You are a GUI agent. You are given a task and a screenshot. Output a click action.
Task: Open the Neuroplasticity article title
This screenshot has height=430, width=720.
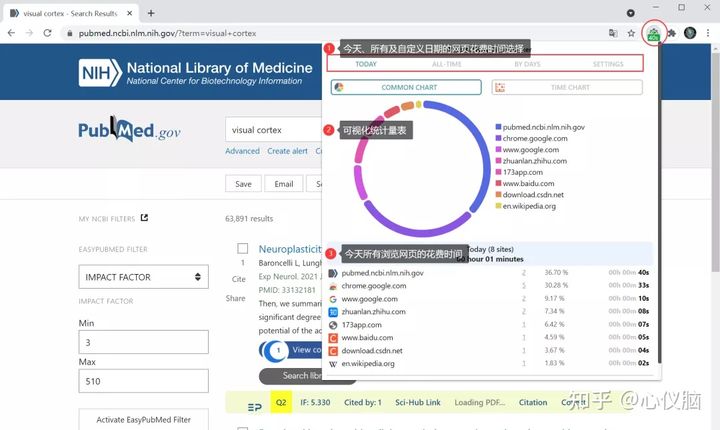[290, 249]
